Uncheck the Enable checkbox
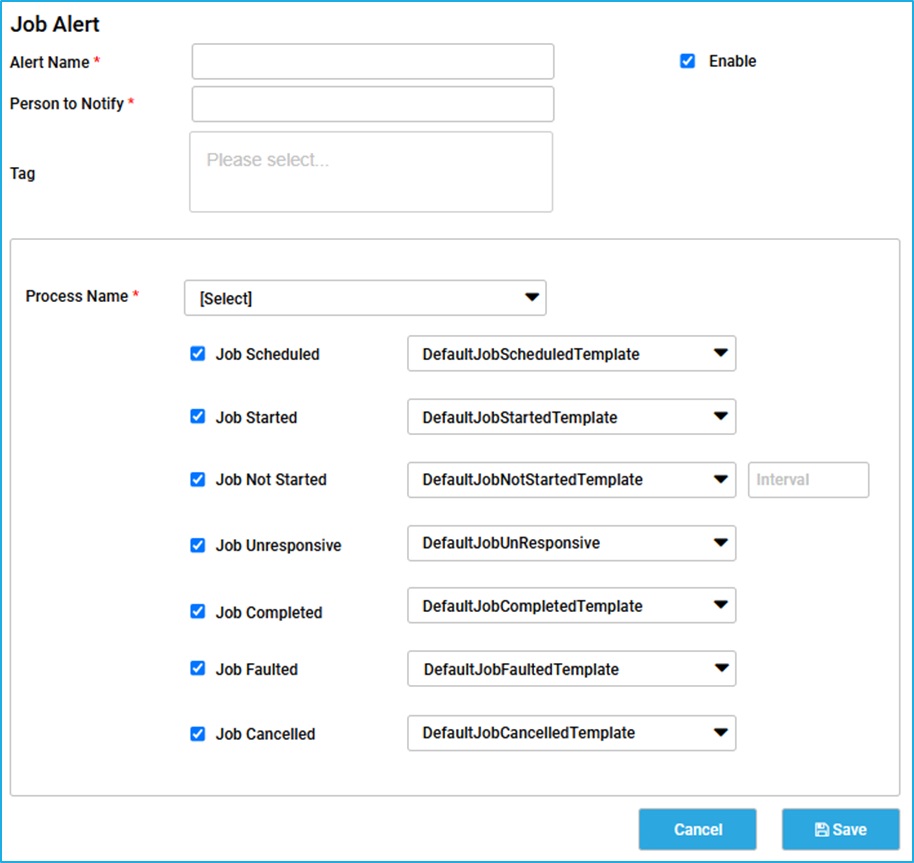This screenshot has width=914, height=863. click(x=688, y=61)
